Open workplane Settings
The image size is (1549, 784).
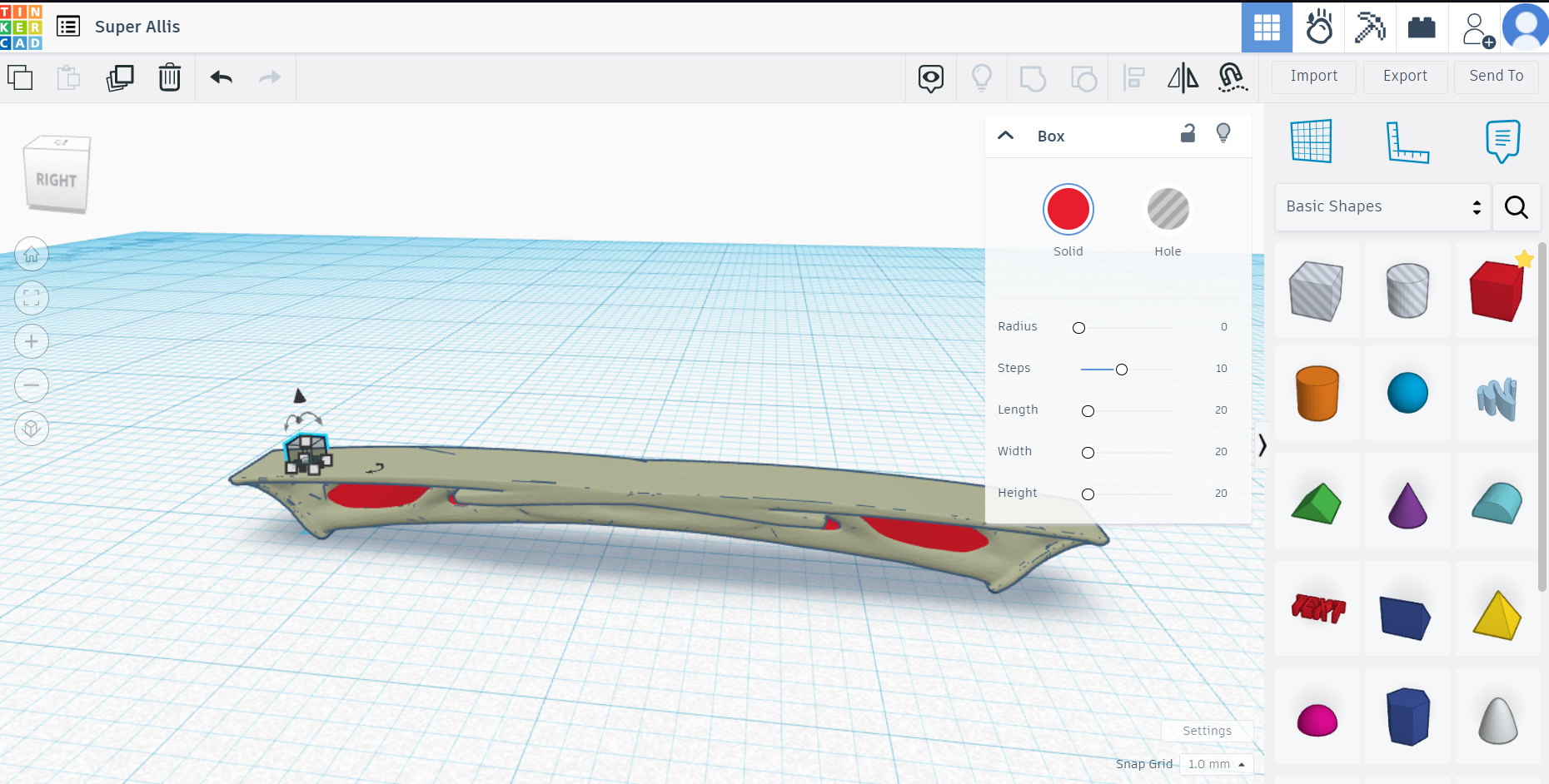click(x=1207, y=731)
